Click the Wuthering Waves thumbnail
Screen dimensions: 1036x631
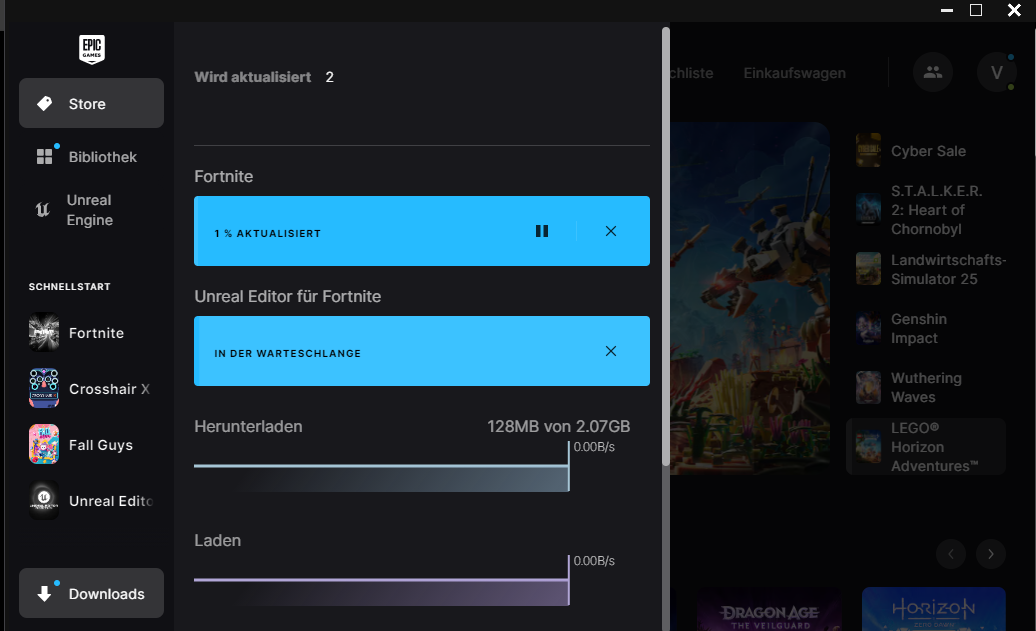tap(868, 388)
